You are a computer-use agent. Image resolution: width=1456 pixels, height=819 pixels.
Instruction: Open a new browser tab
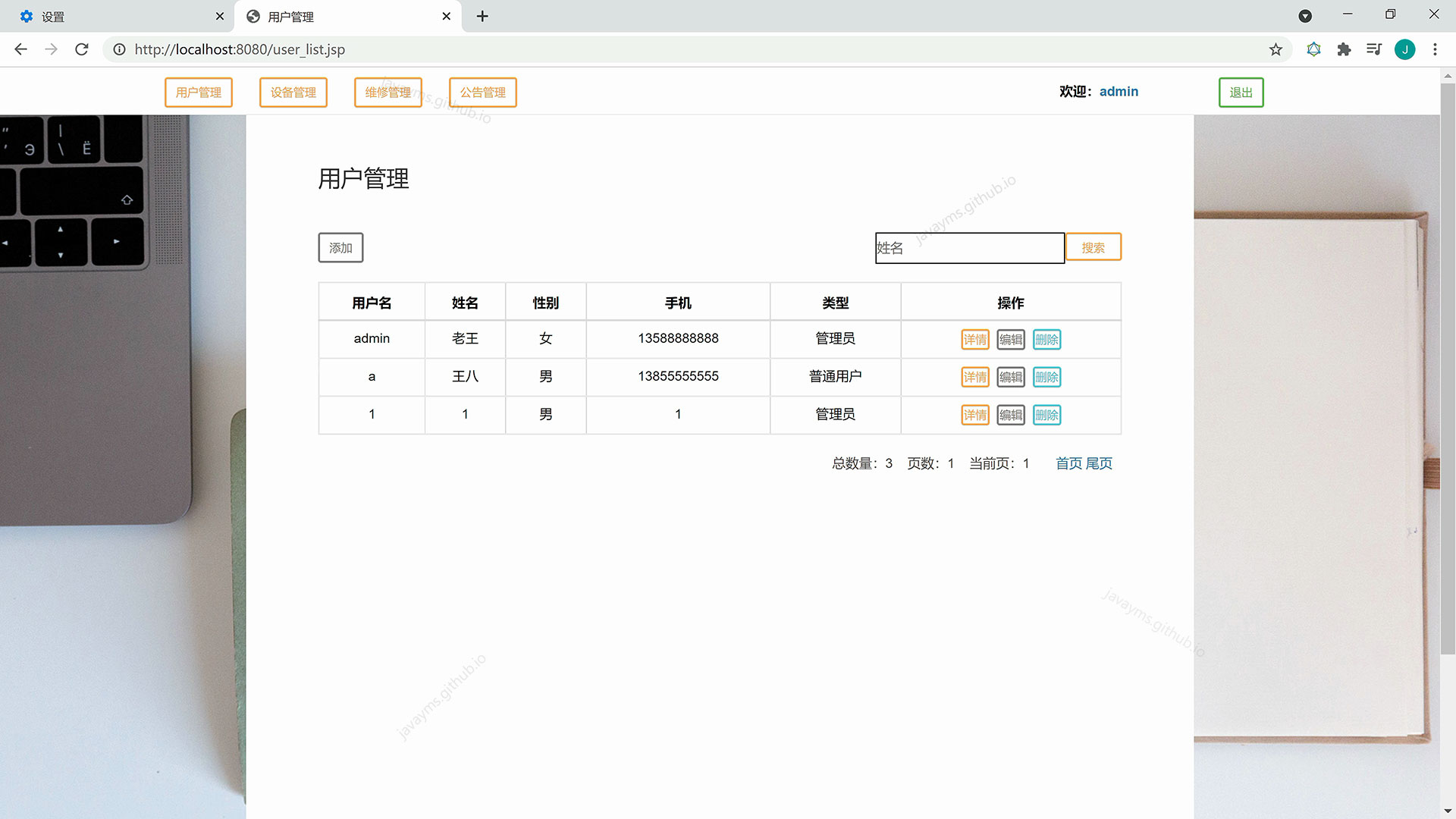click(x=482, y=16)
